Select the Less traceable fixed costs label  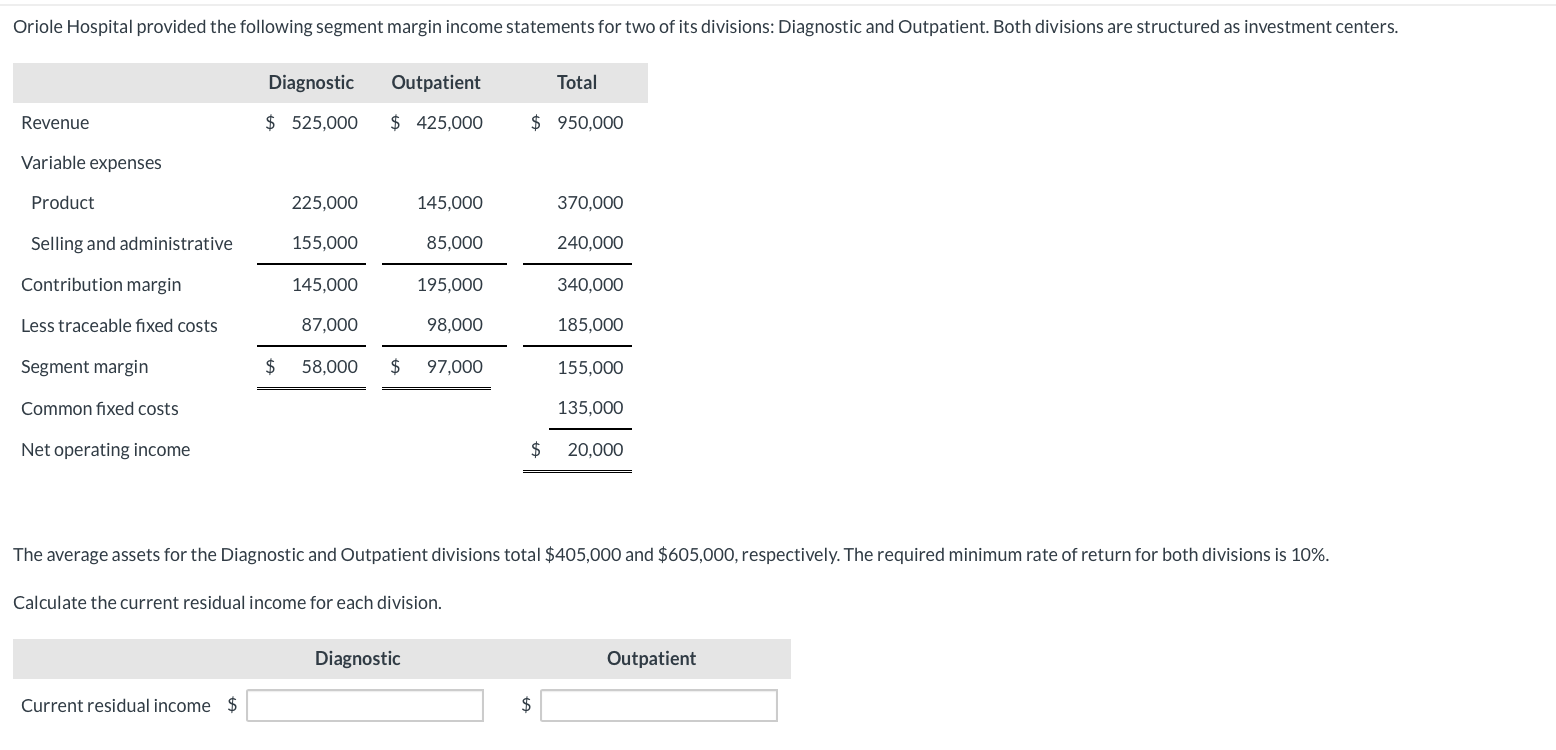pos(119,325)
